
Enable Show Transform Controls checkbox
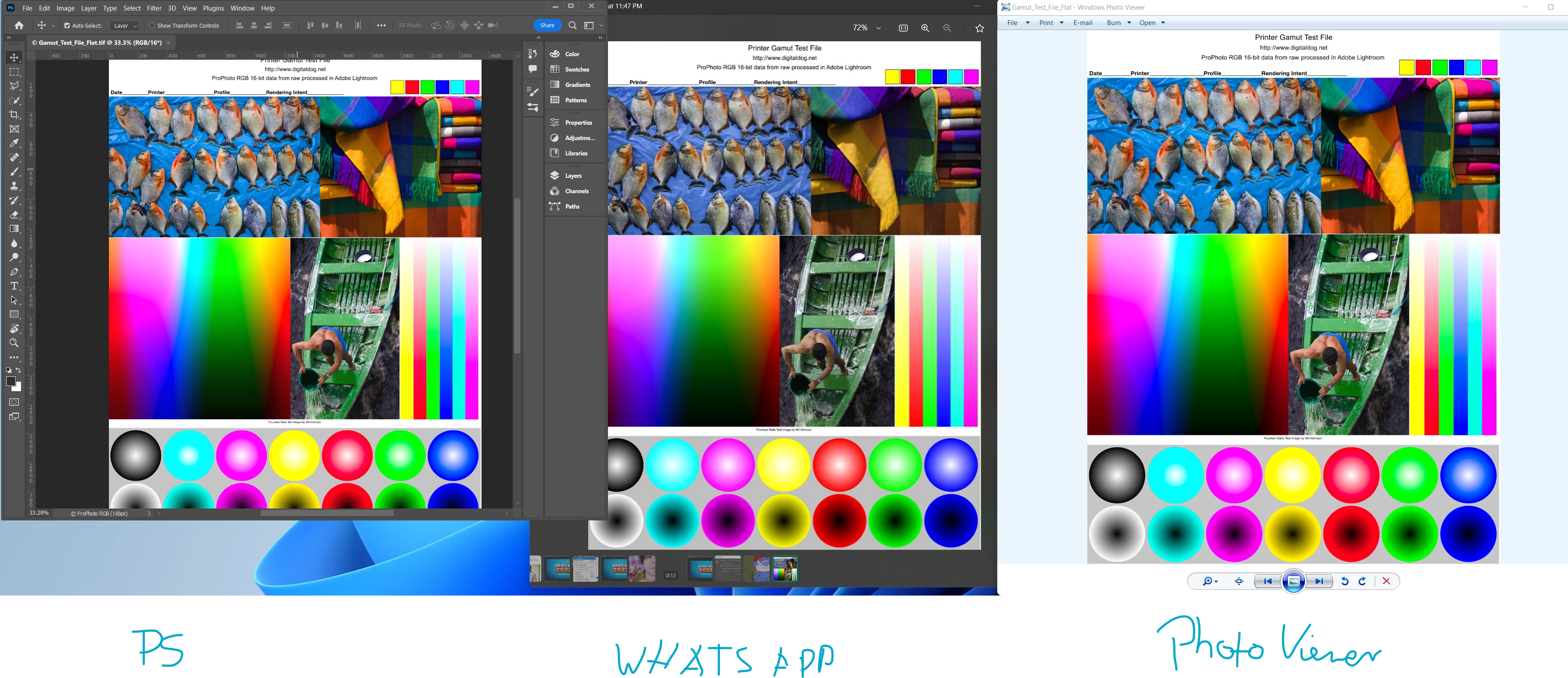152,25
